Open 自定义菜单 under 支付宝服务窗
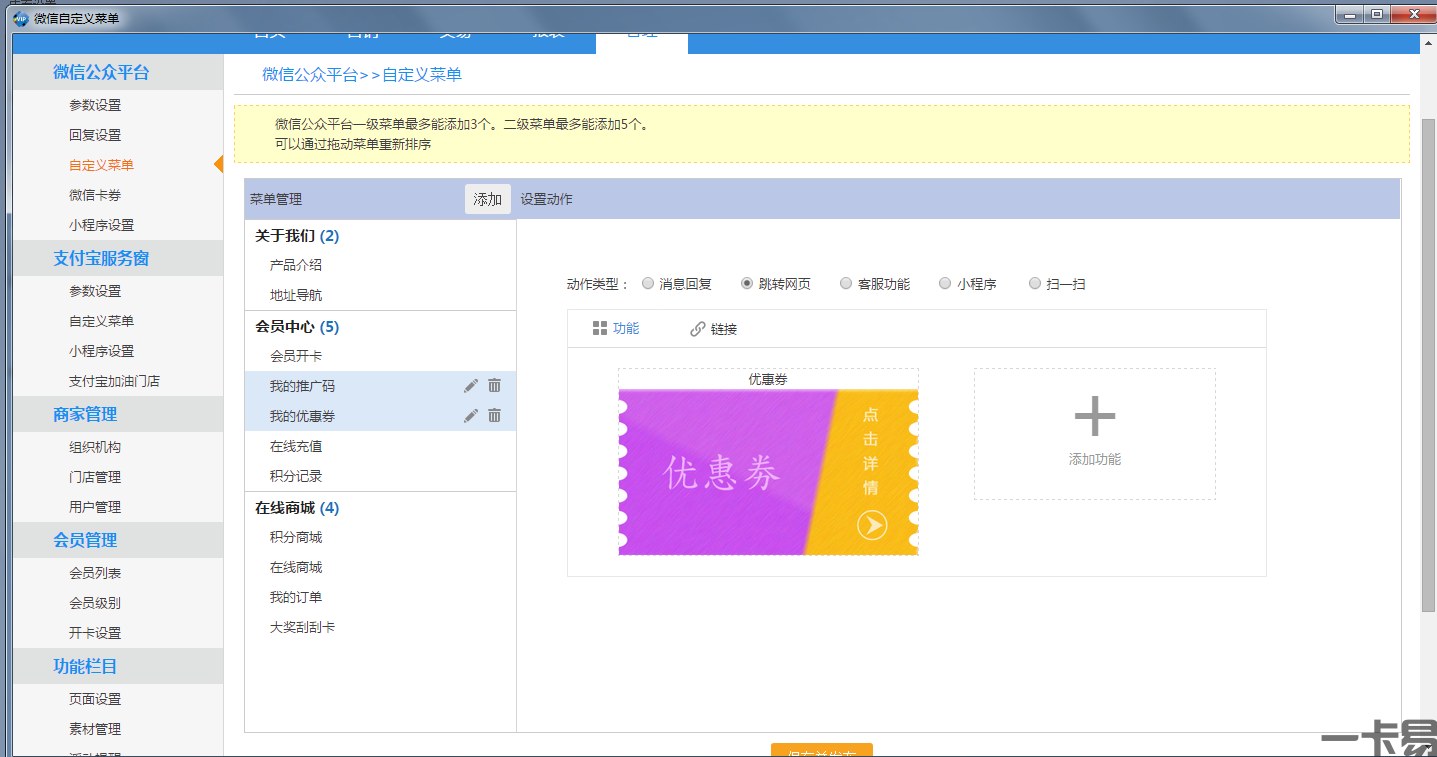 click(x=101, y=321)
